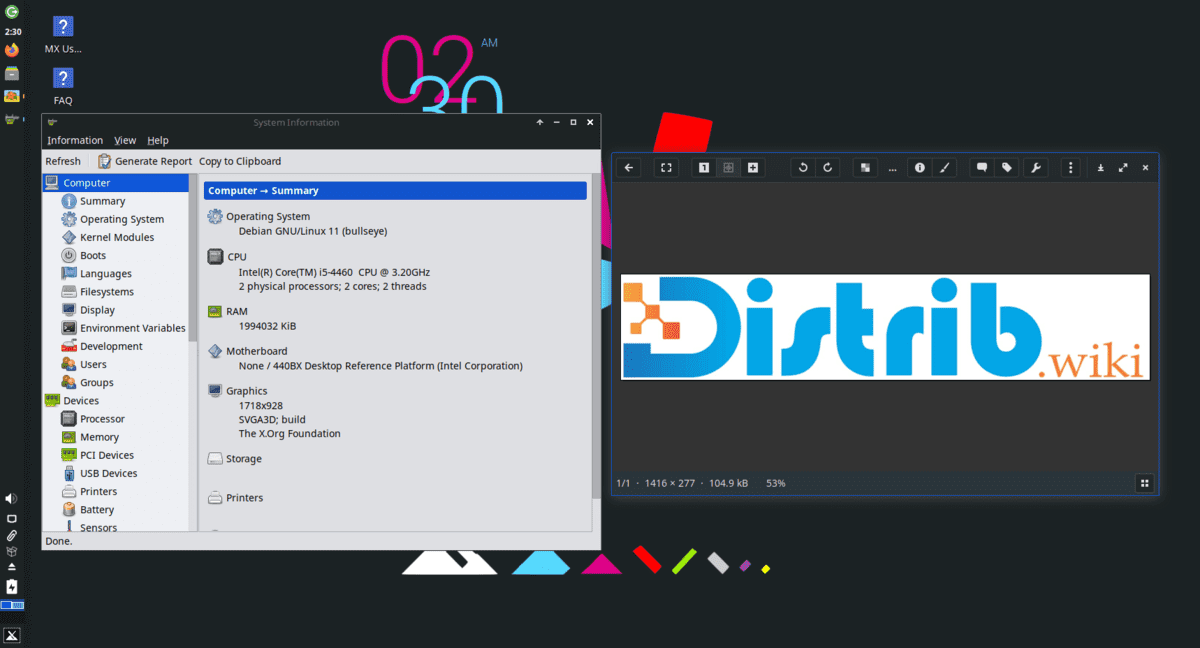Screen dimensions: 1200x648
Task: Select Languages in the sidebar
Action: [x=105, y=273]
